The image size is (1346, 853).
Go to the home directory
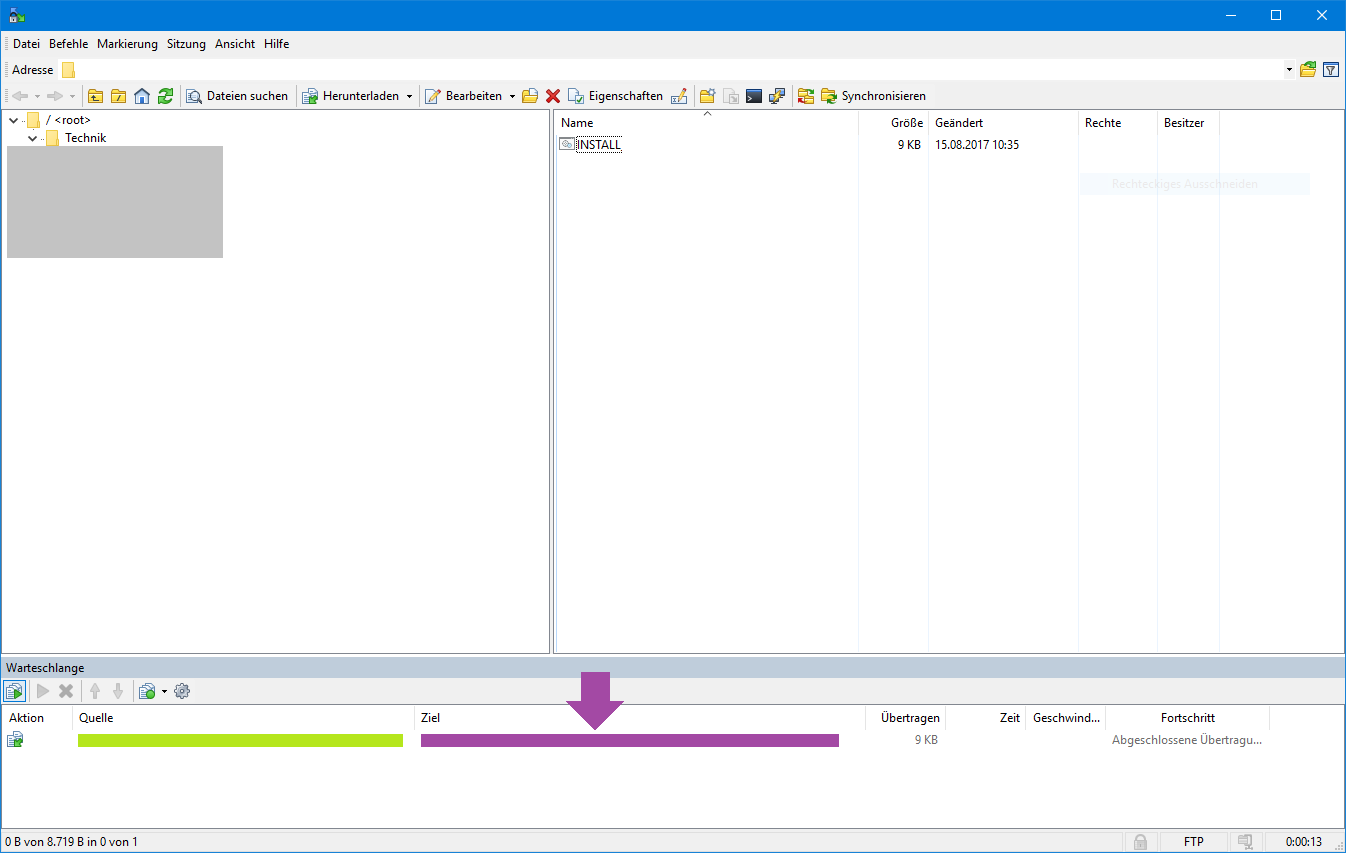coord(142,96)
